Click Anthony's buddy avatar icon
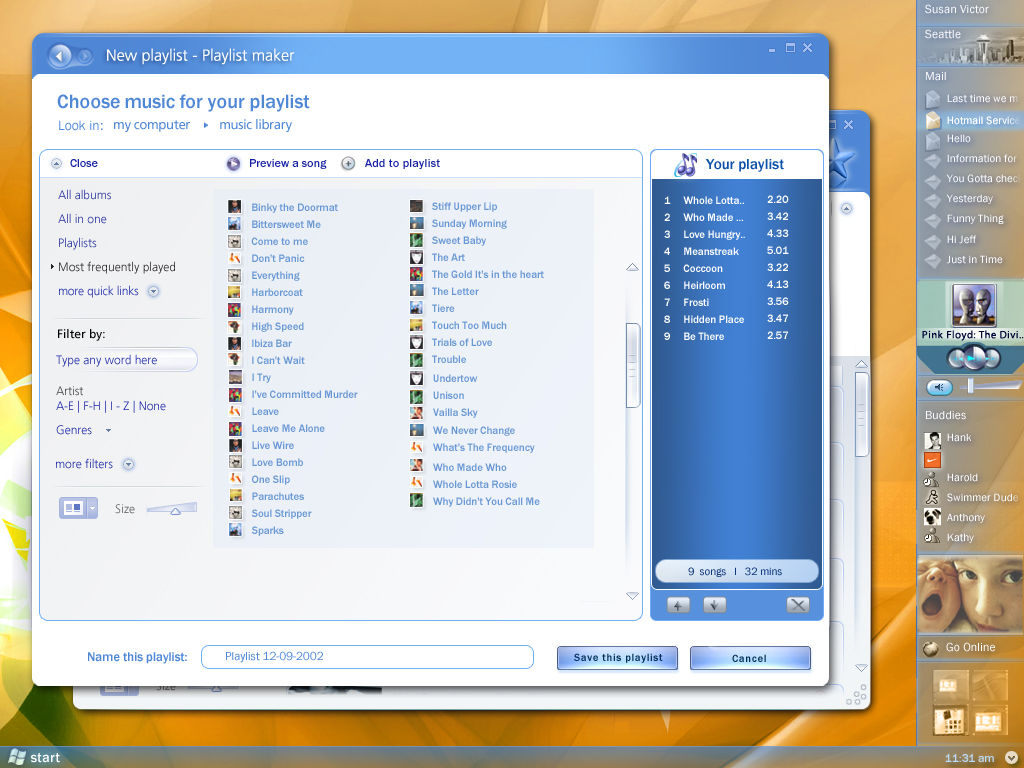1024x768 pixels. click(932, 517)
